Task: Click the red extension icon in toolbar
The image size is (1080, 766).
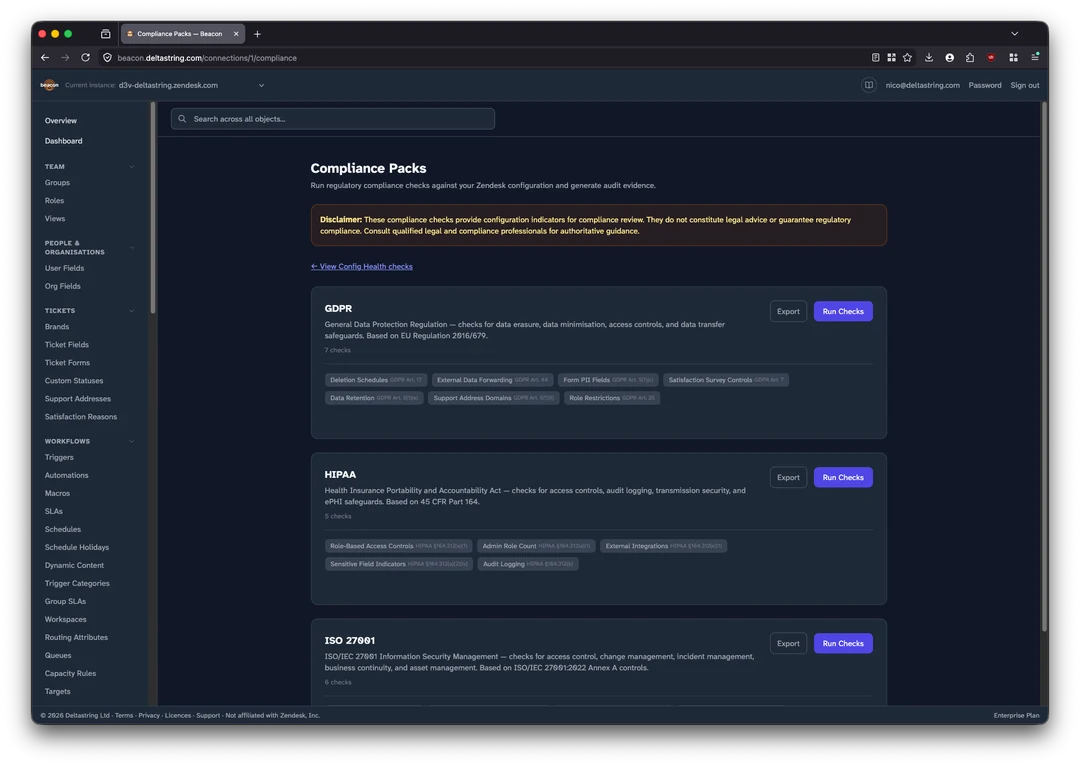Action: click(991, 58)
